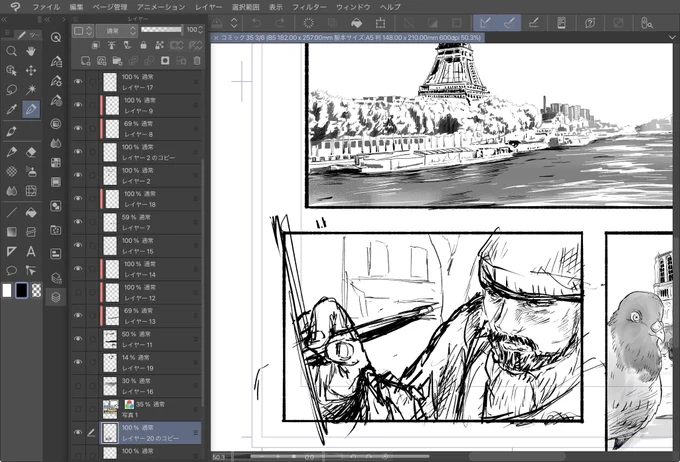Click the Fill icon in command bar
Image resolution: width=680 pixels, height=462 pixels.
(x=356, y=23)
